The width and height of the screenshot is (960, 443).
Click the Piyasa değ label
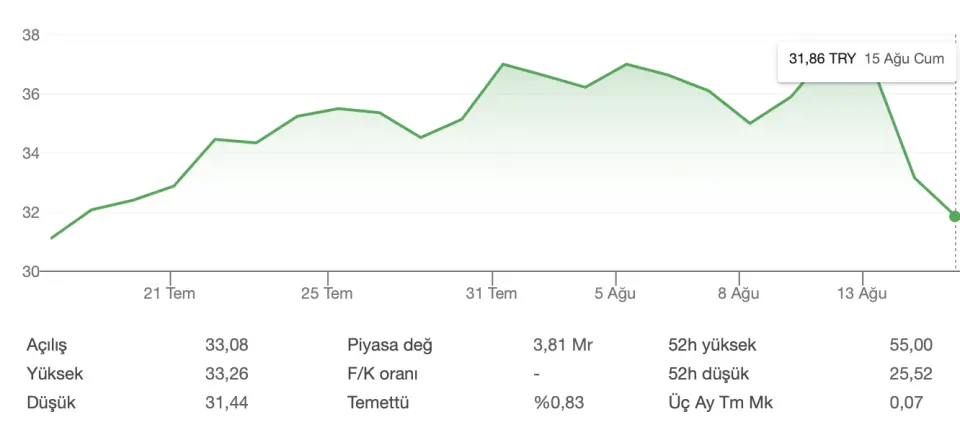click(x=389, y=346)
